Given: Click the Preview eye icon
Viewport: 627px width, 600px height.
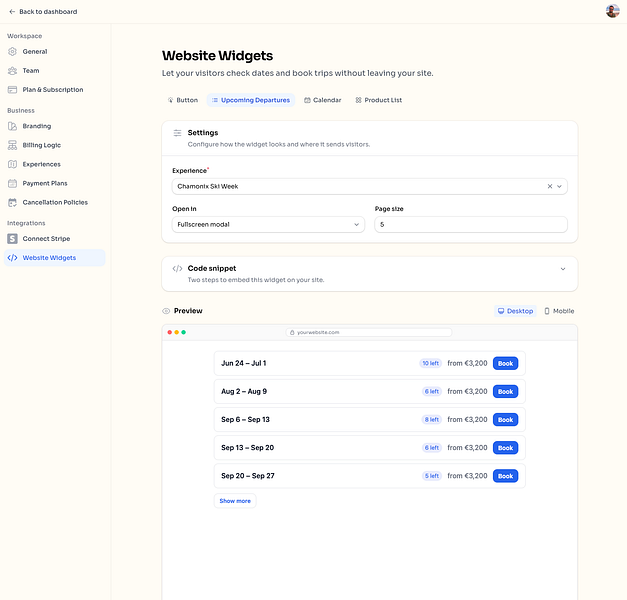Looking at the screenshot, I should click(166, 311).
